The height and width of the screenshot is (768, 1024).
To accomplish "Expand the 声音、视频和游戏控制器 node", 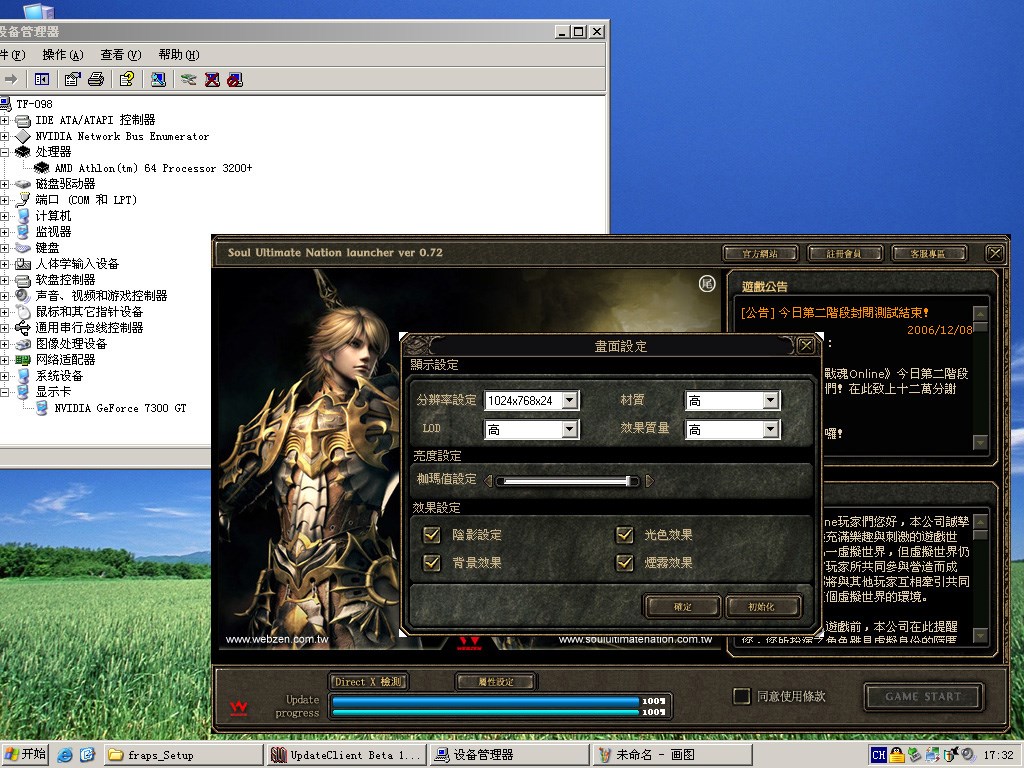I will [x=5, y=296].
